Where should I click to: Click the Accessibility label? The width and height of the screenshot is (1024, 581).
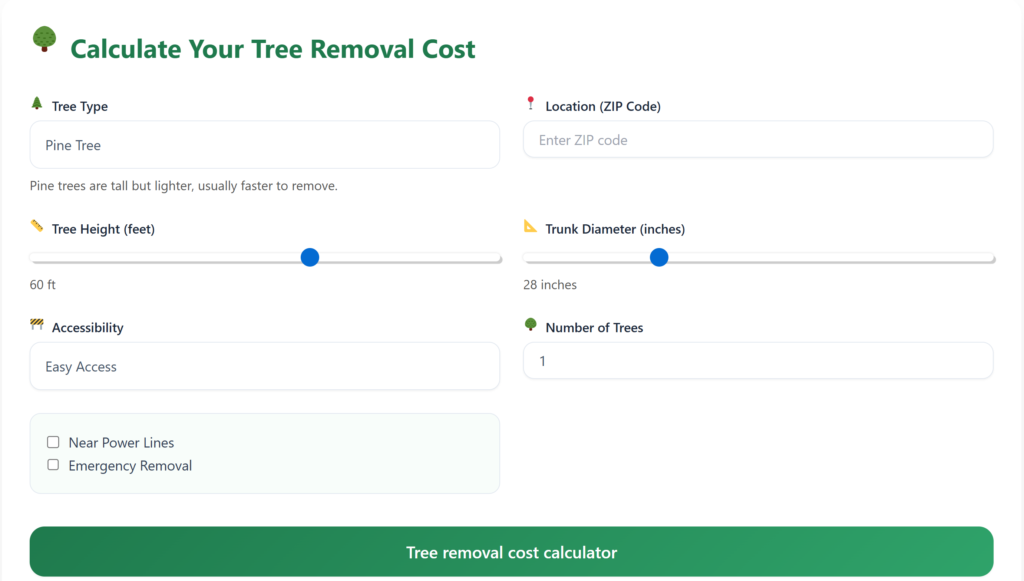point(88,328)
